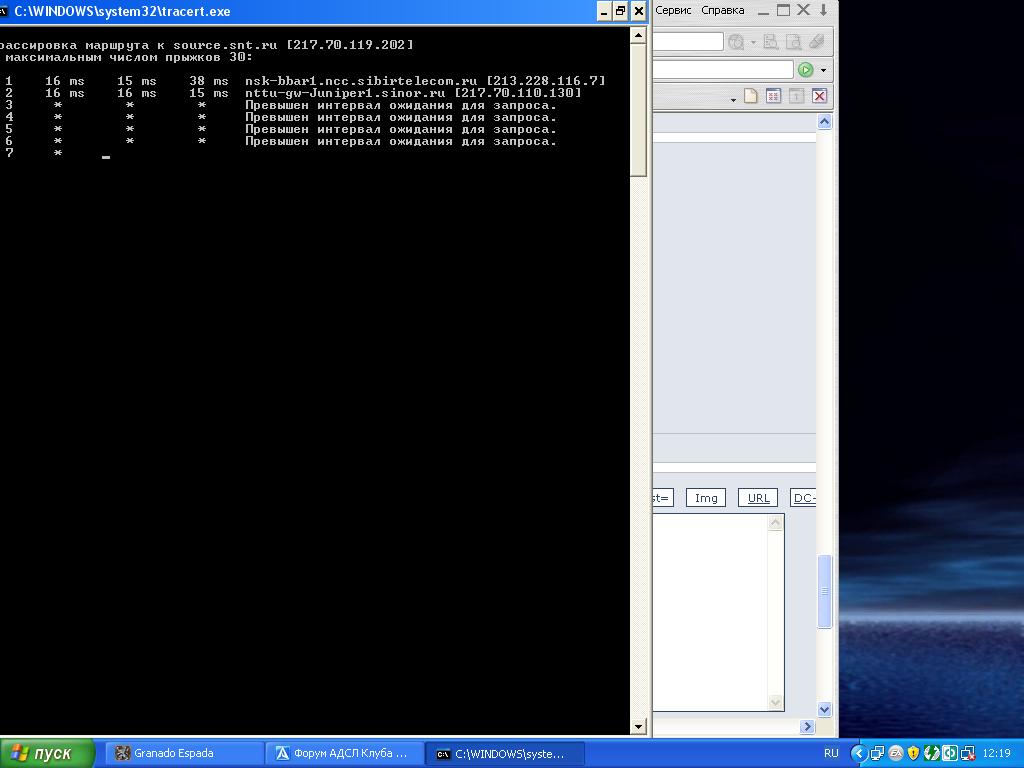
Task: Click the Img formatting button
Action: tap(706, 498)
